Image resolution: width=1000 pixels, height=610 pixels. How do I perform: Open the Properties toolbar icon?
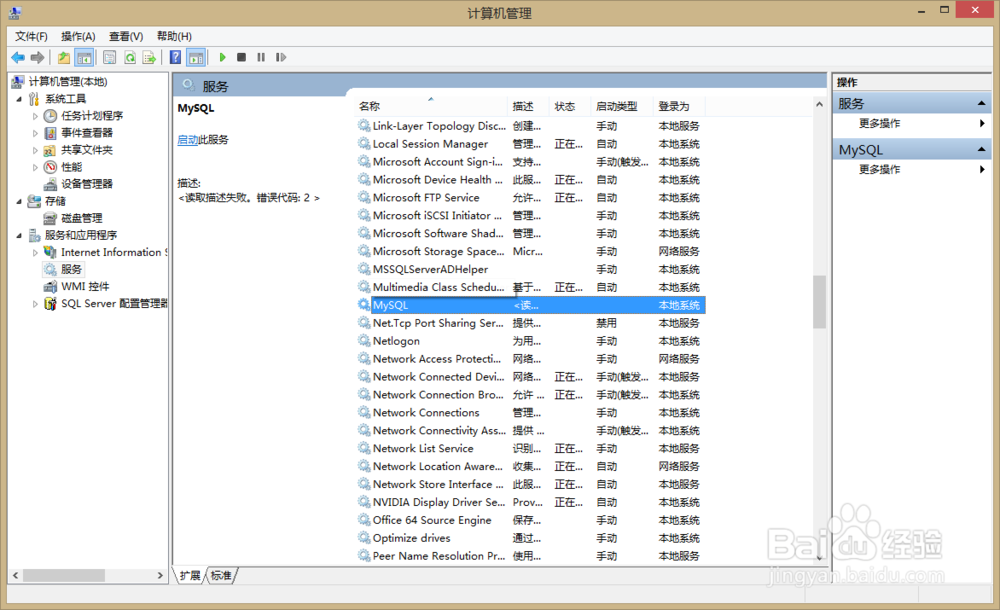click(110, 57)
